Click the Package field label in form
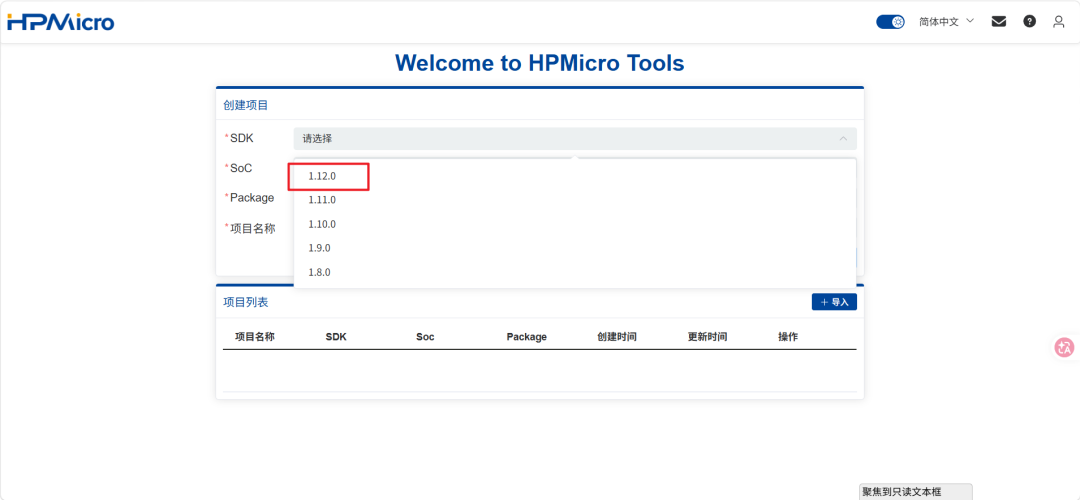This screenshot has width=1080, height=500. click(251, 198)
